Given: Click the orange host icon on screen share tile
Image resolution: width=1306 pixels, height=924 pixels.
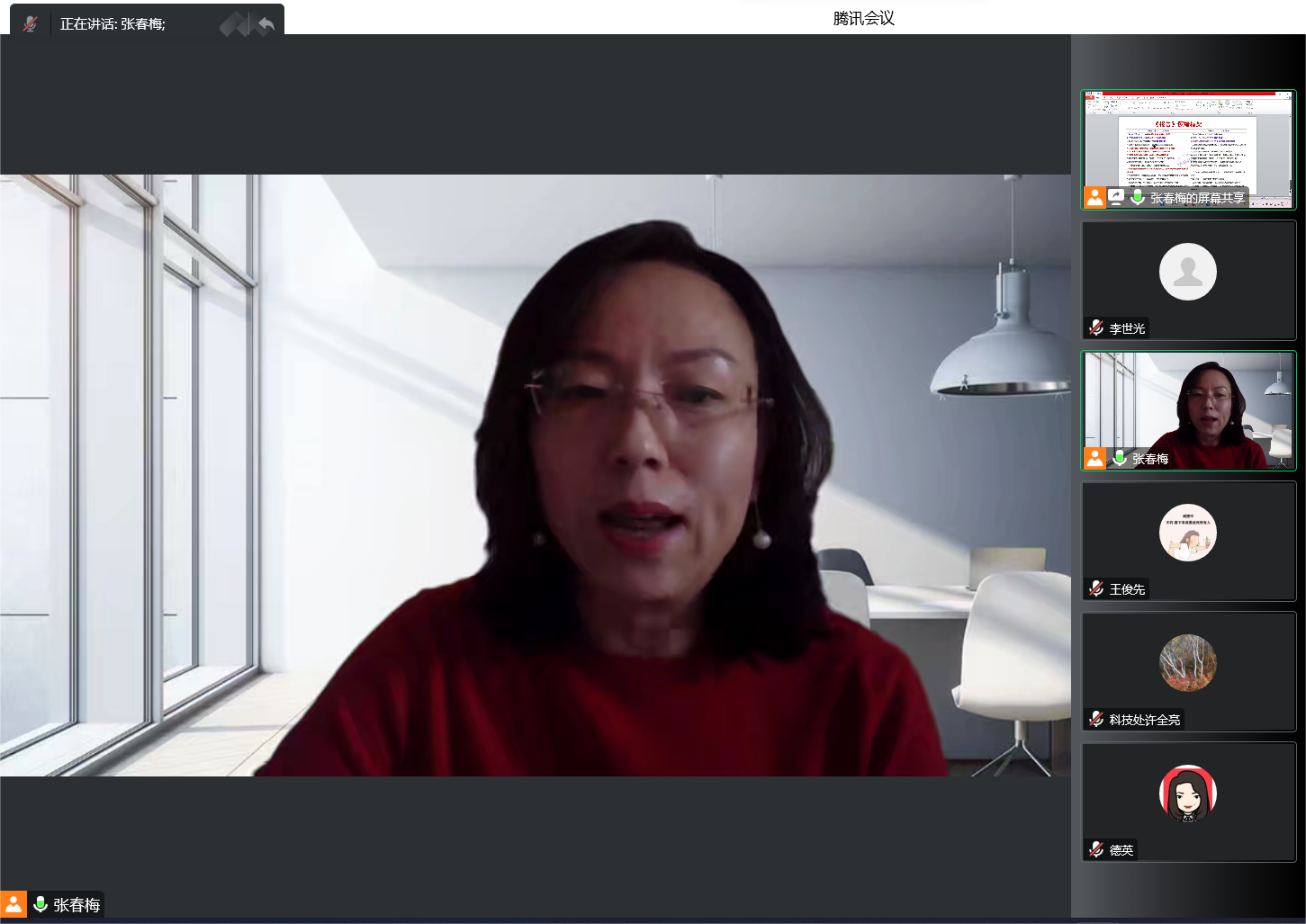Looking at the screenshot, I should click(1094, 197).
